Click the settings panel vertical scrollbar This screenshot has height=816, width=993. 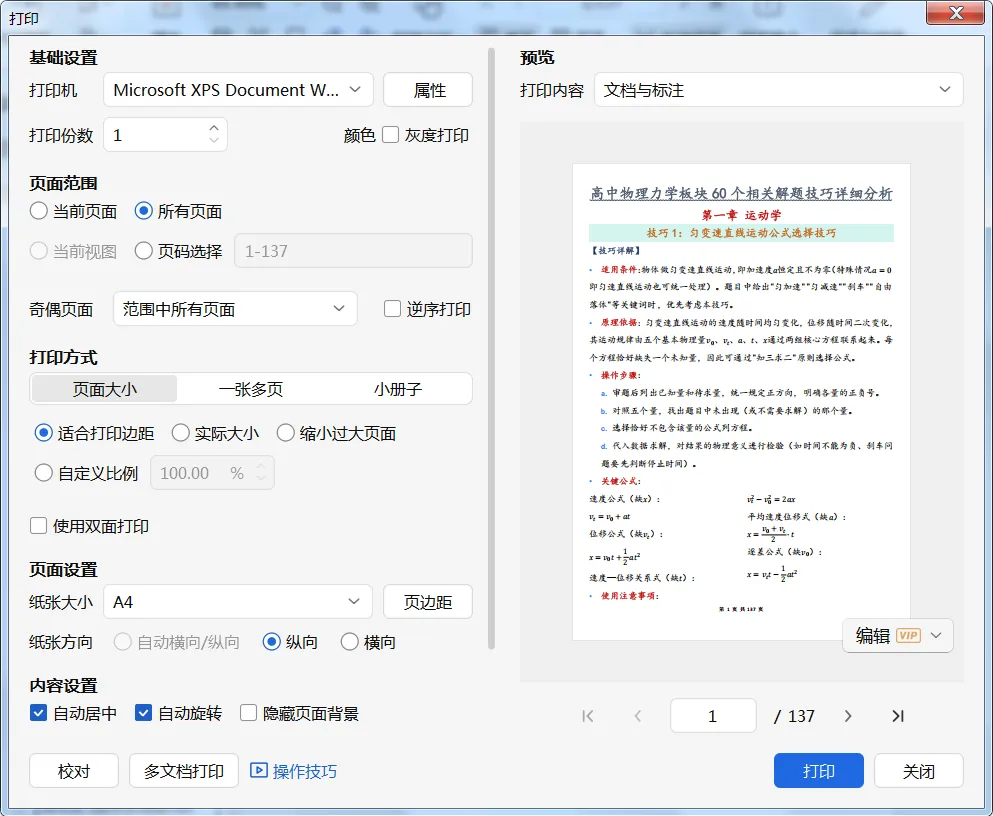491,348
